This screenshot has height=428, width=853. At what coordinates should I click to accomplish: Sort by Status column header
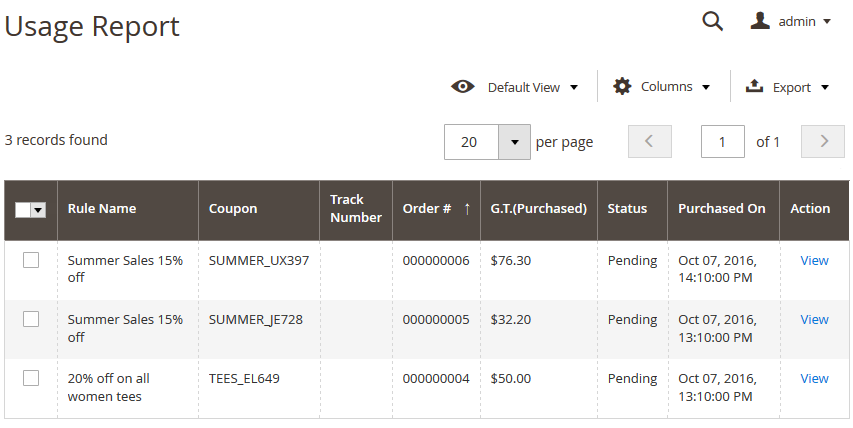coord(627,209)
